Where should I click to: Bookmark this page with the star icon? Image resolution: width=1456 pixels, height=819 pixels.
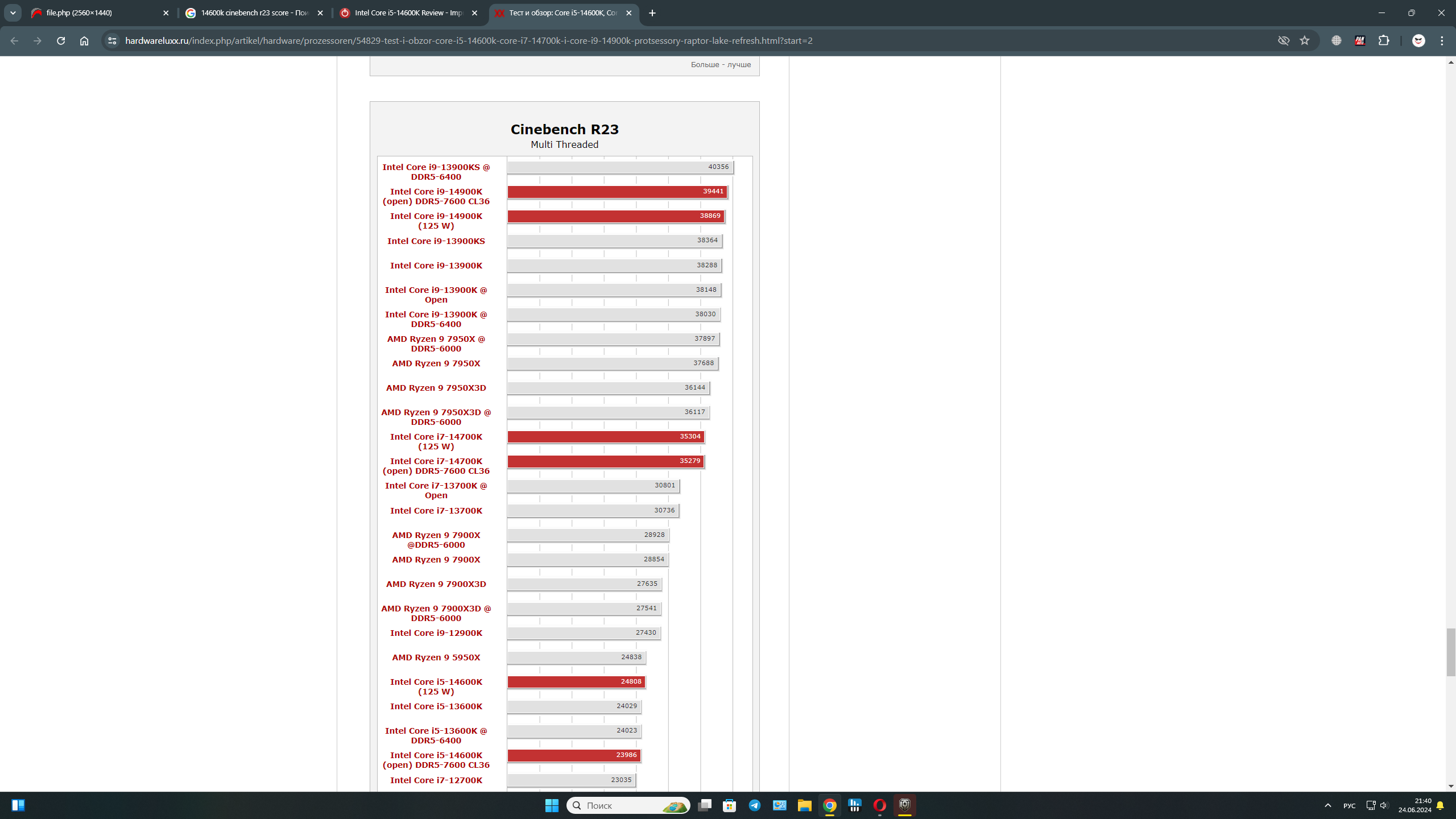(x=1305, y=40)
